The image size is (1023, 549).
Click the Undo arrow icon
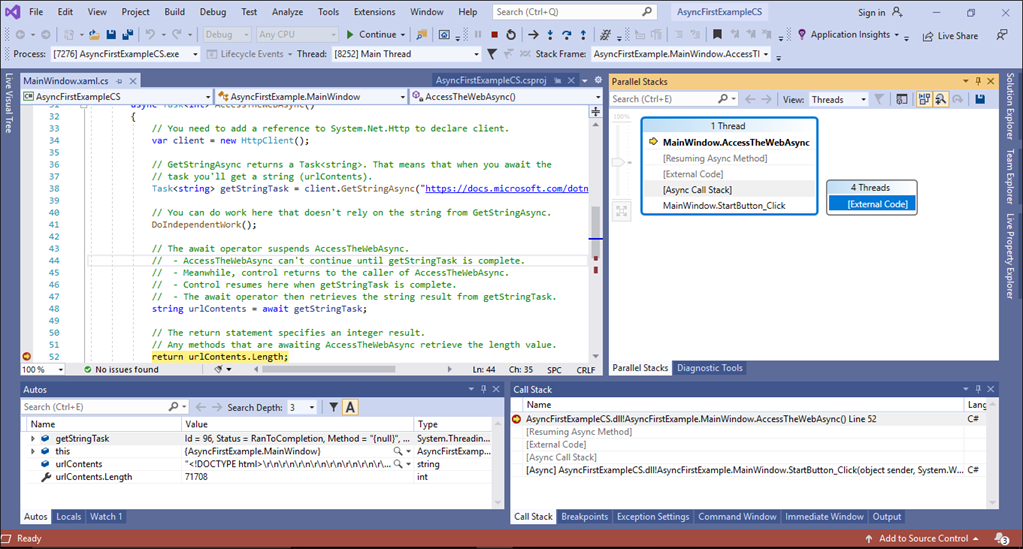pos(150,35)
